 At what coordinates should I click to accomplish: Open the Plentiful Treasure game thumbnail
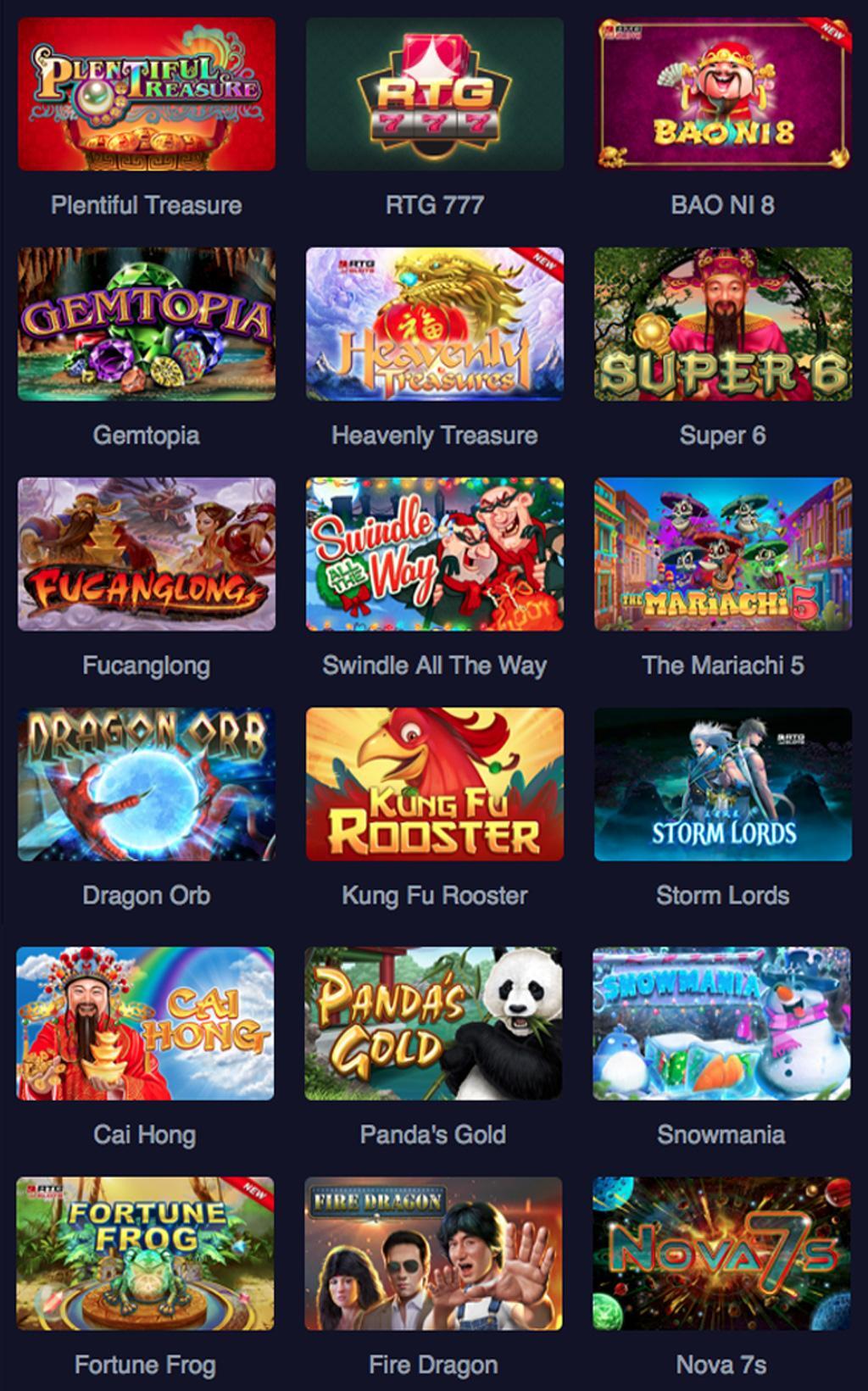click(x=147, y=94)
